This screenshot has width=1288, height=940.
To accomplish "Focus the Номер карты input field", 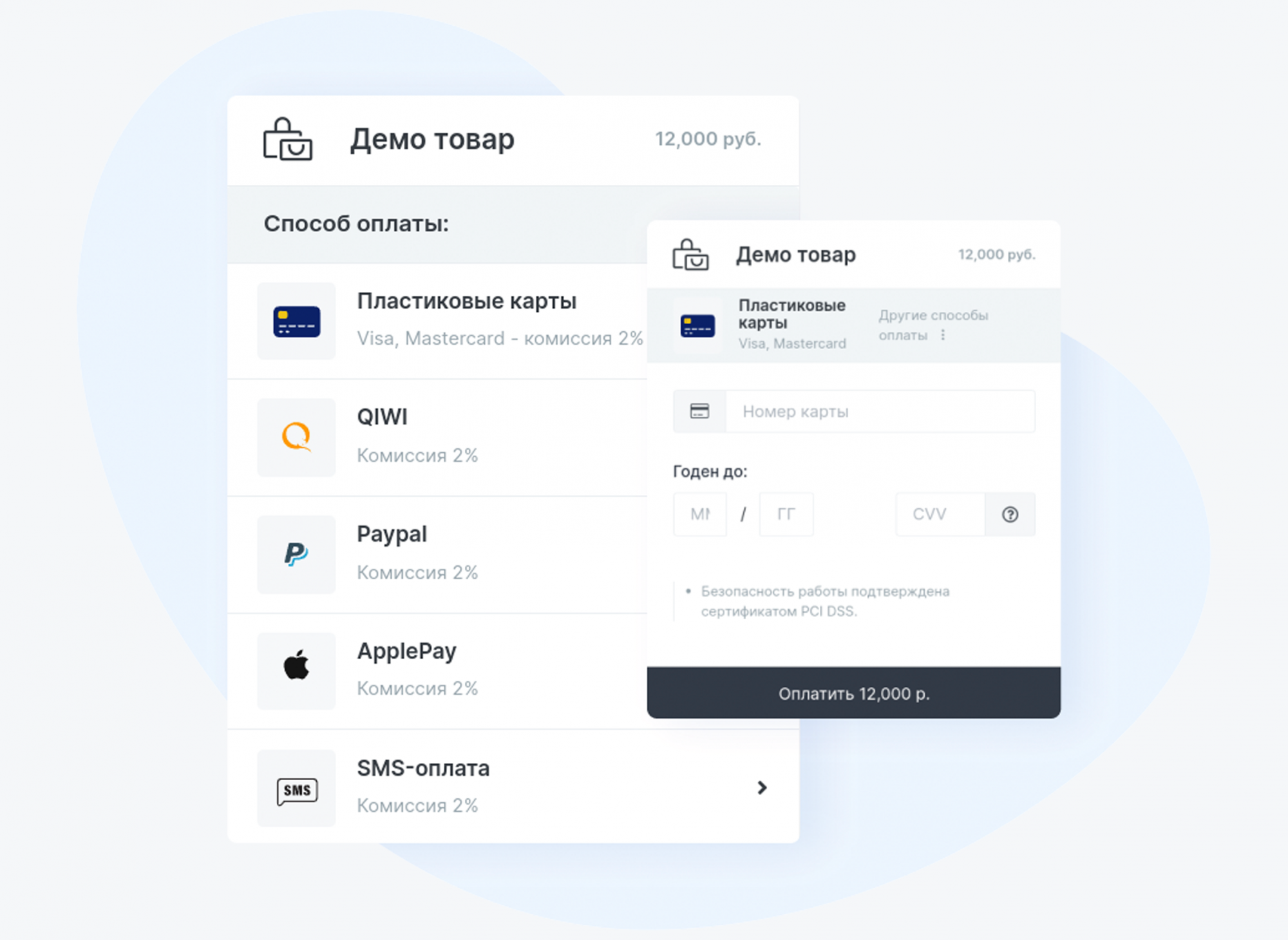I will tap(880, 411).
